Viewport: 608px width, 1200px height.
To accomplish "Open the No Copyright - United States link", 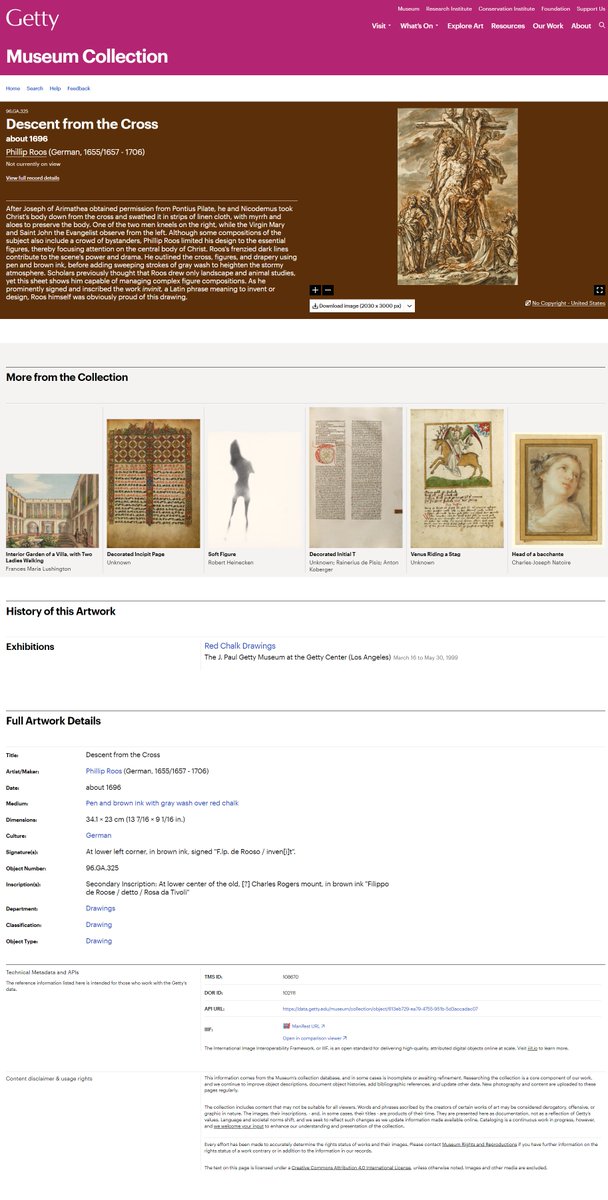I will 568,303.
